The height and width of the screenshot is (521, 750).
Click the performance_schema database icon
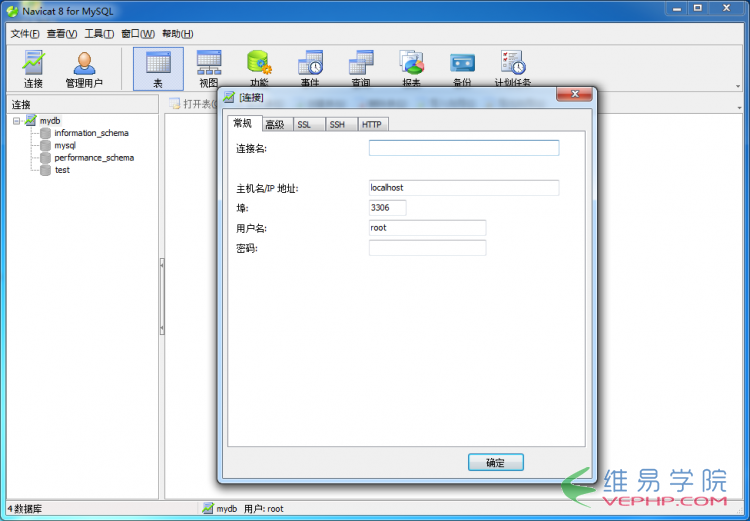click(45, 158)
